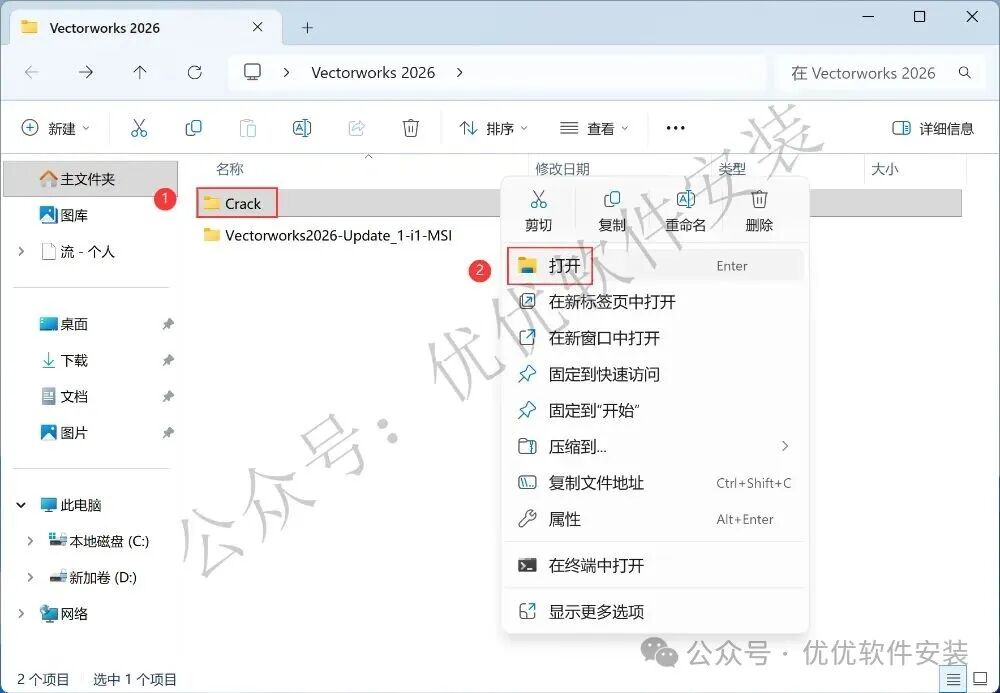Sort by the 修改日期 column header
The width and height of the screenshot is (1000, 693).
(x=562, y=169)
